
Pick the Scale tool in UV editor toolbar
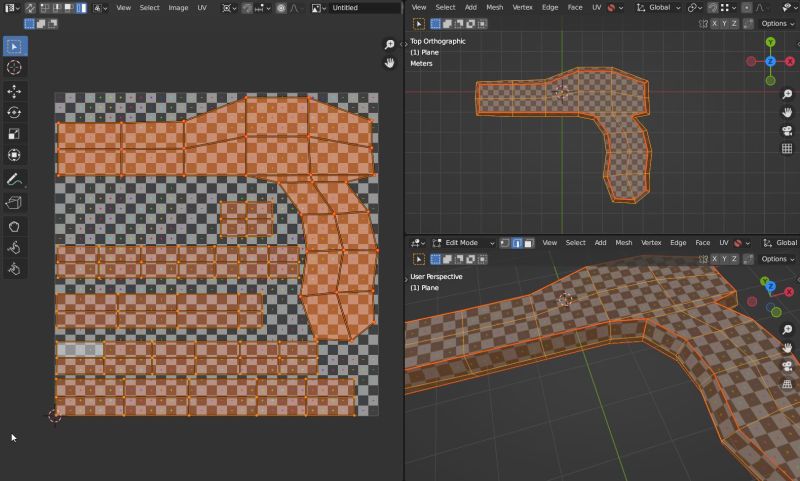point(14,134)
